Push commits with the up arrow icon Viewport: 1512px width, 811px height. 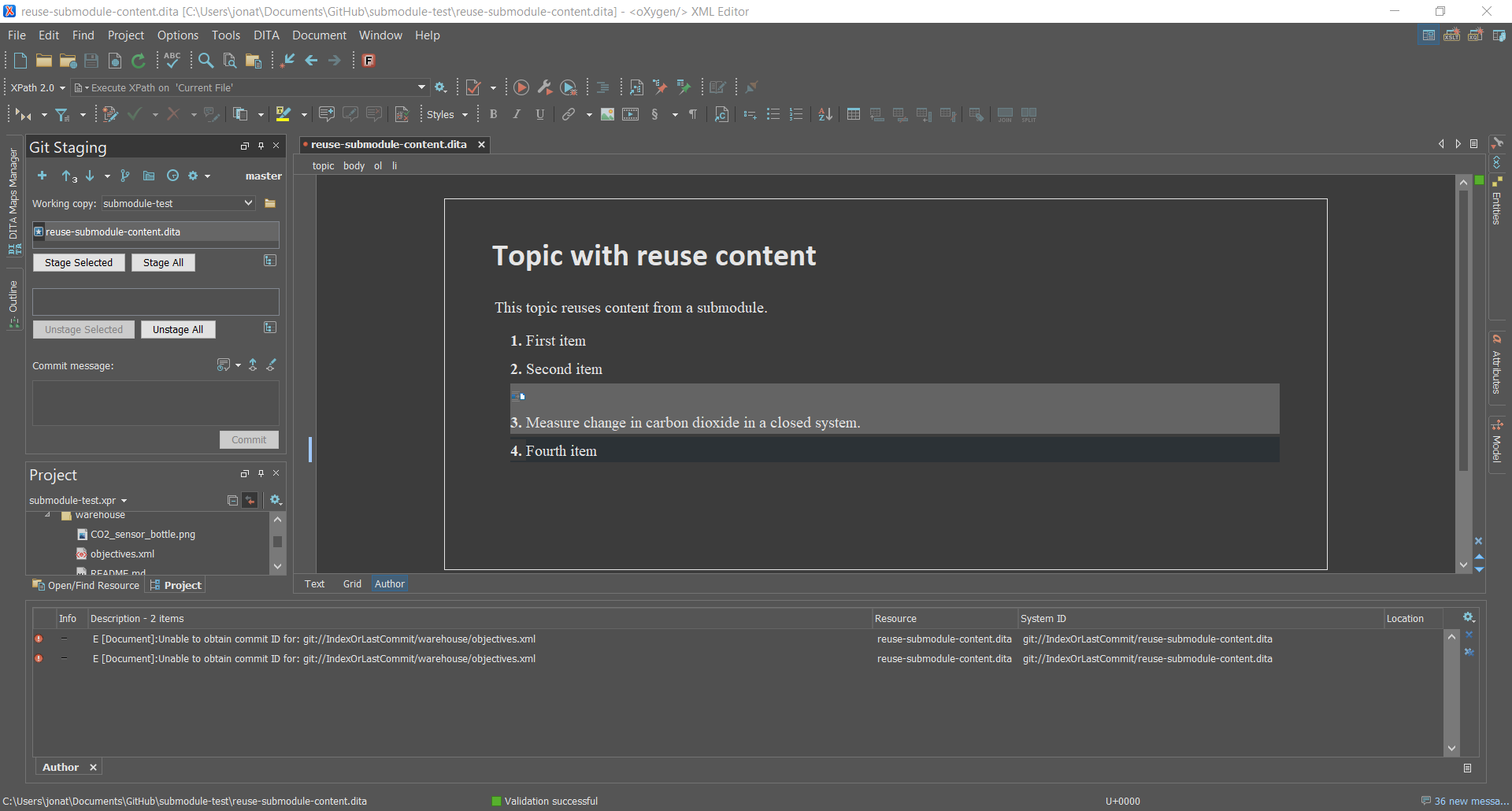pyautogui.click(x=69, y=176)
